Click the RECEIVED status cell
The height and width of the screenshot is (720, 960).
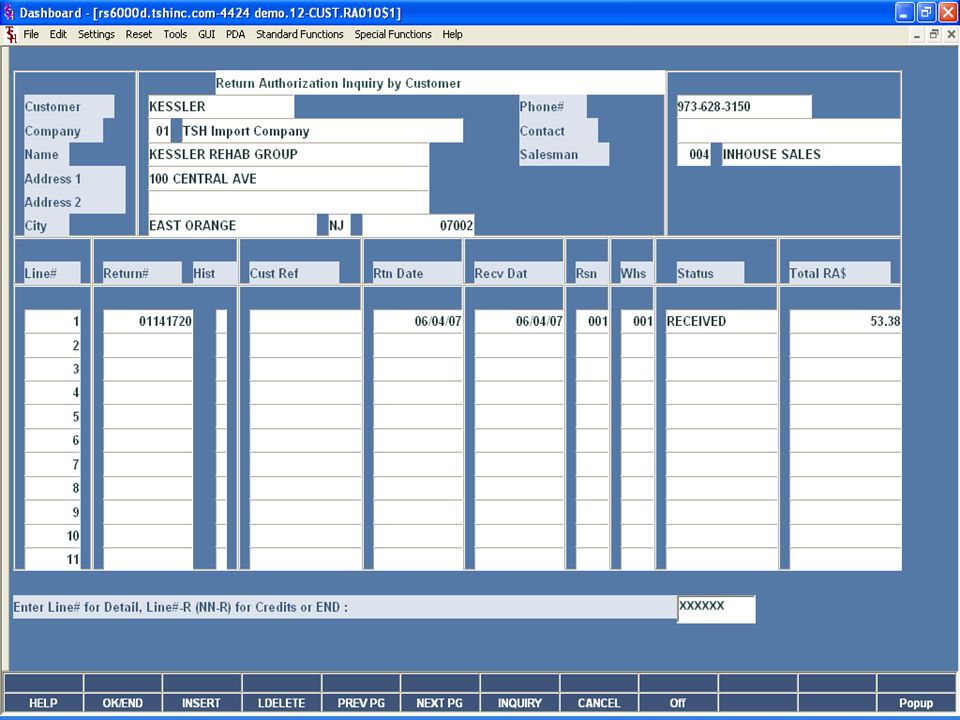coord(721,321)
